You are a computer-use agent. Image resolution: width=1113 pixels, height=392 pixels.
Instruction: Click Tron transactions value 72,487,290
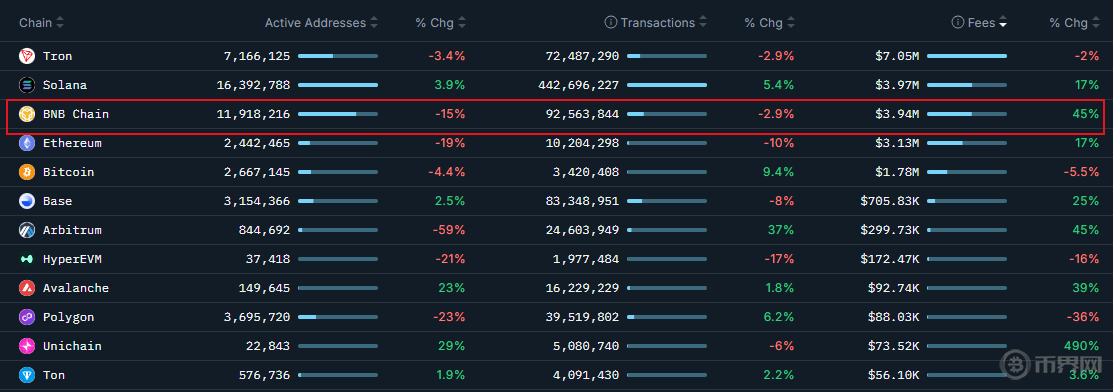point(582,56)
